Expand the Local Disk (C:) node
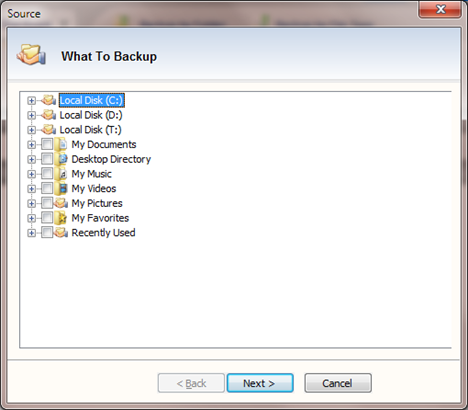Viewport: 468px width, 410px height. (31, 100)
